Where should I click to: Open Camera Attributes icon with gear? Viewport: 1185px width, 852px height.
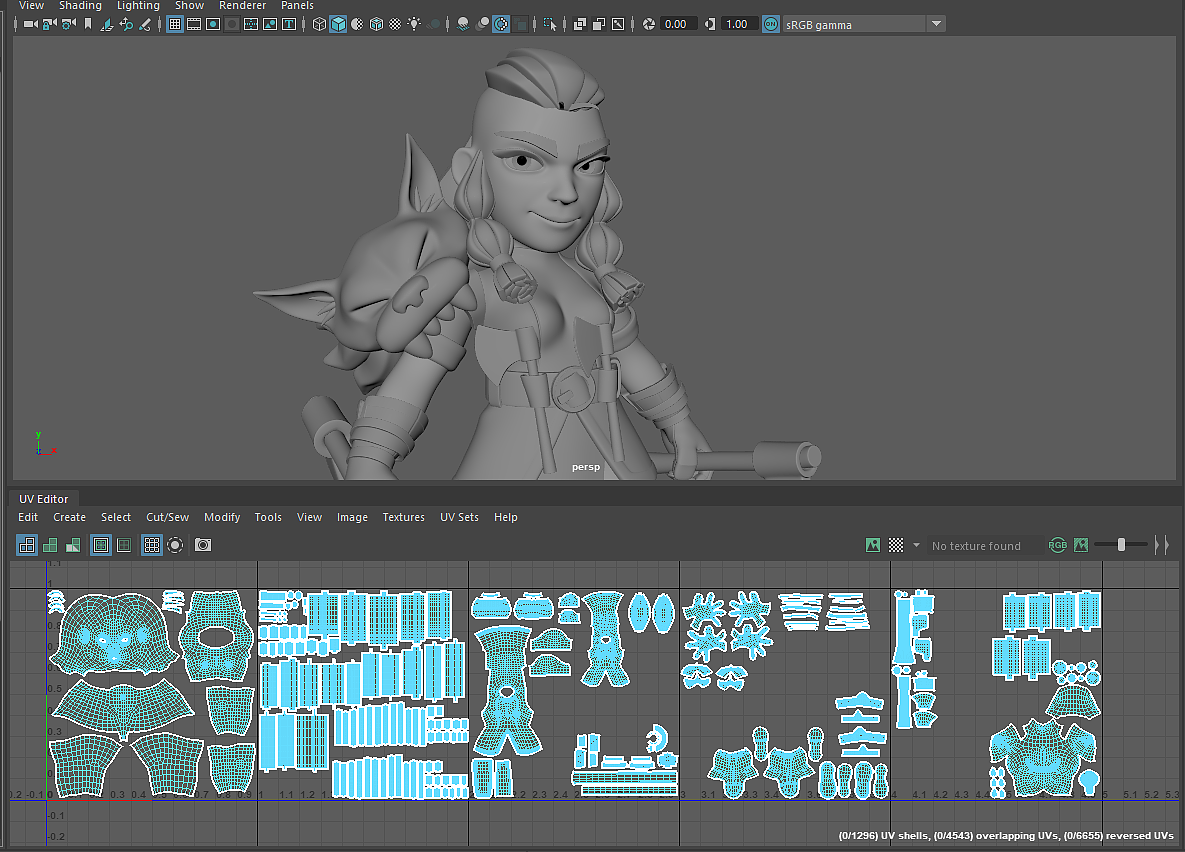click(x=68, y=24)
